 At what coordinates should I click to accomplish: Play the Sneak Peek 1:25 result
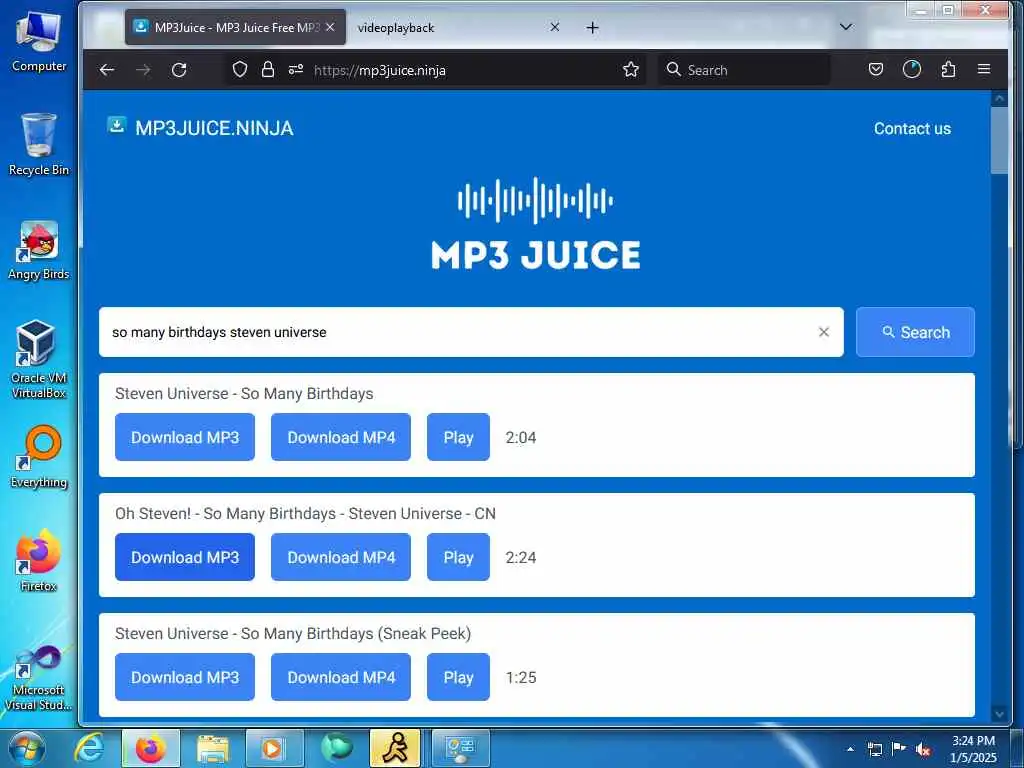(x=458, y=677)
